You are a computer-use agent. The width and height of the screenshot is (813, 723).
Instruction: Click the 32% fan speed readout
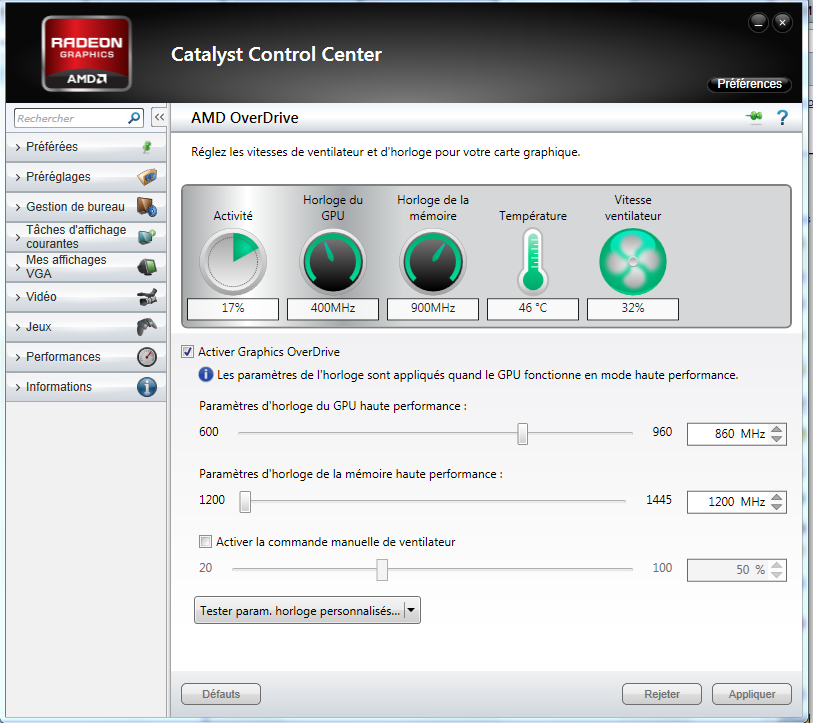point(633,308)
